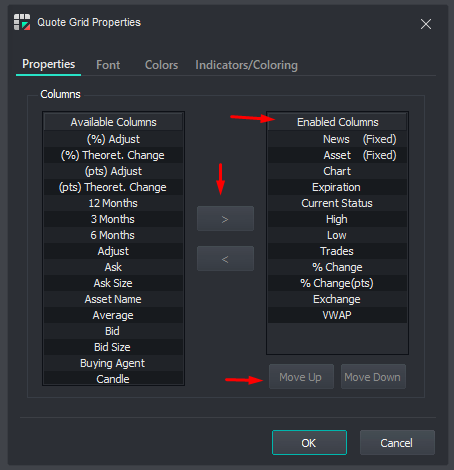Close the Quote Grid Properties dialog
The width and height of the screenshot is (454, 470).
pos(426,24)
